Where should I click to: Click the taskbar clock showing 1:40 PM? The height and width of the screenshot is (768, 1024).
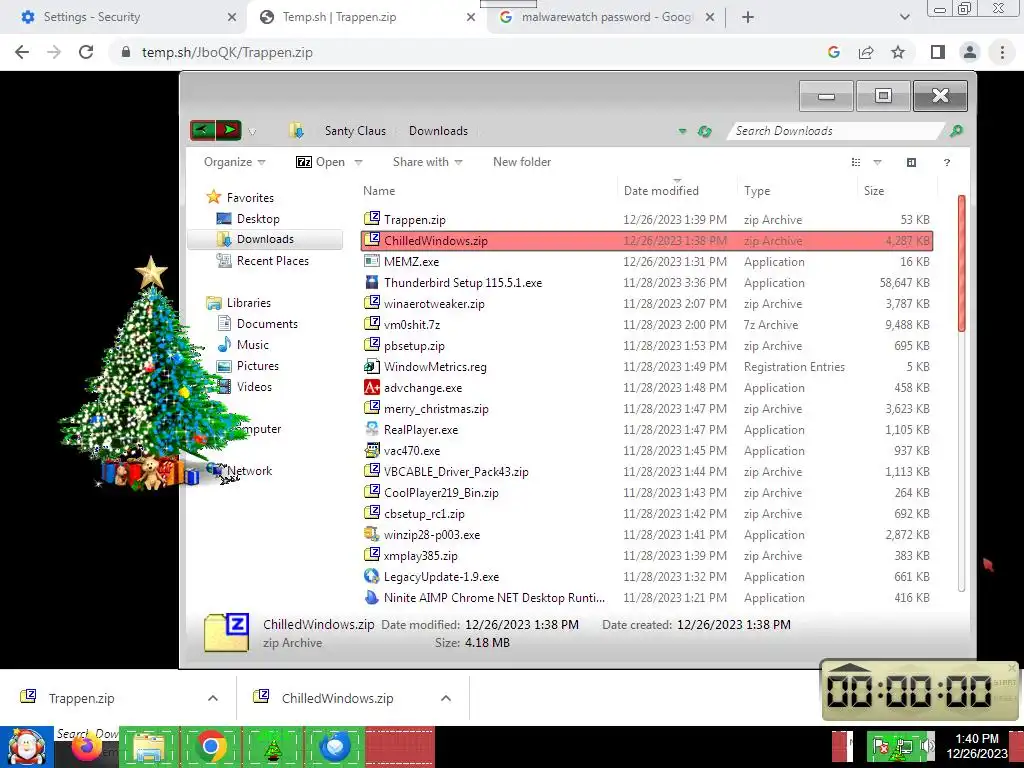point(976,746)
